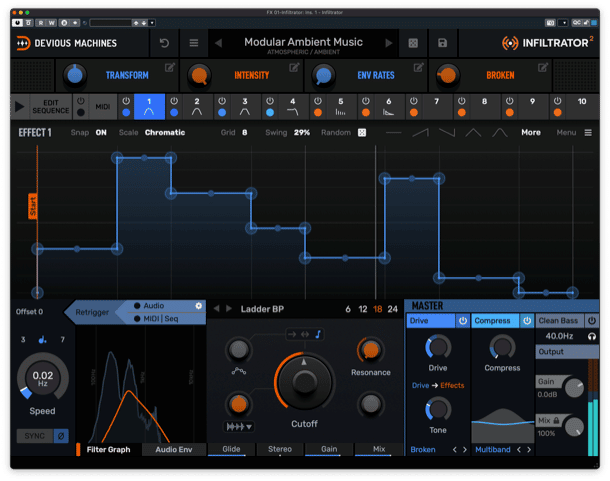
Task: Click the Speed 0.02 Hz knob
Action: click(x=42, y=377)
